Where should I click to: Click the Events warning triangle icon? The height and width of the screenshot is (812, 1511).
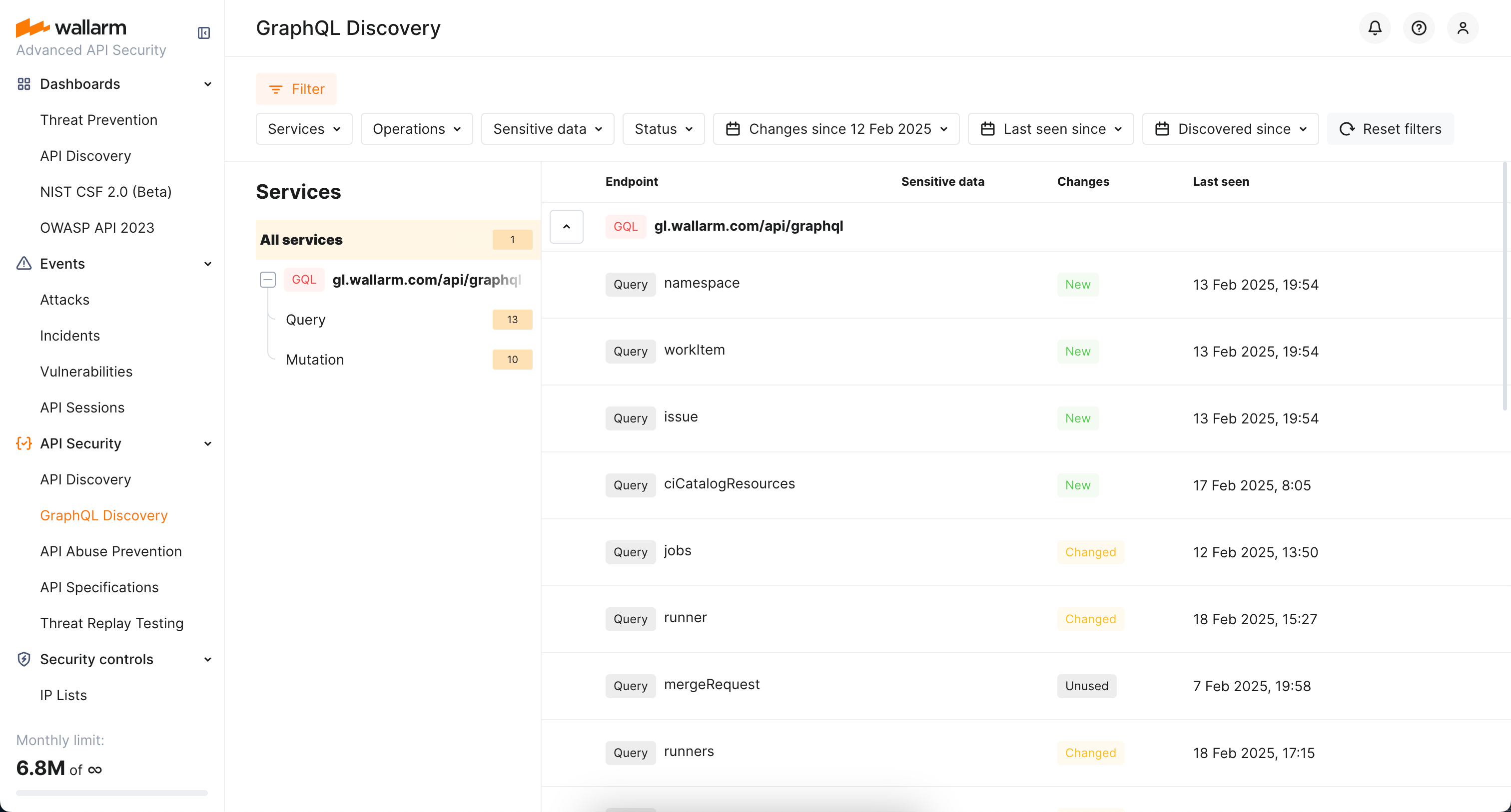point(23,264)
